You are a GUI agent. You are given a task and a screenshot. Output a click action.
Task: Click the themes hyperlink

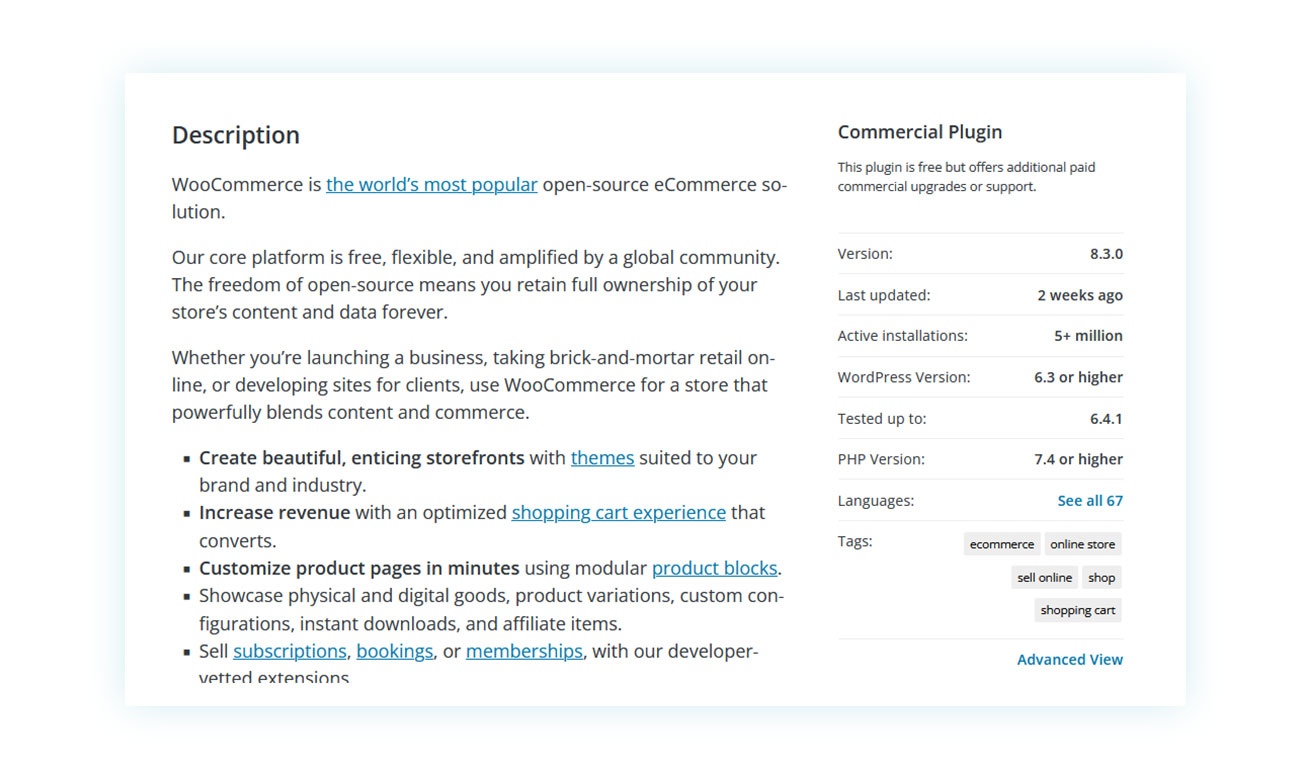pyautogui.click(x=602, y=458)
